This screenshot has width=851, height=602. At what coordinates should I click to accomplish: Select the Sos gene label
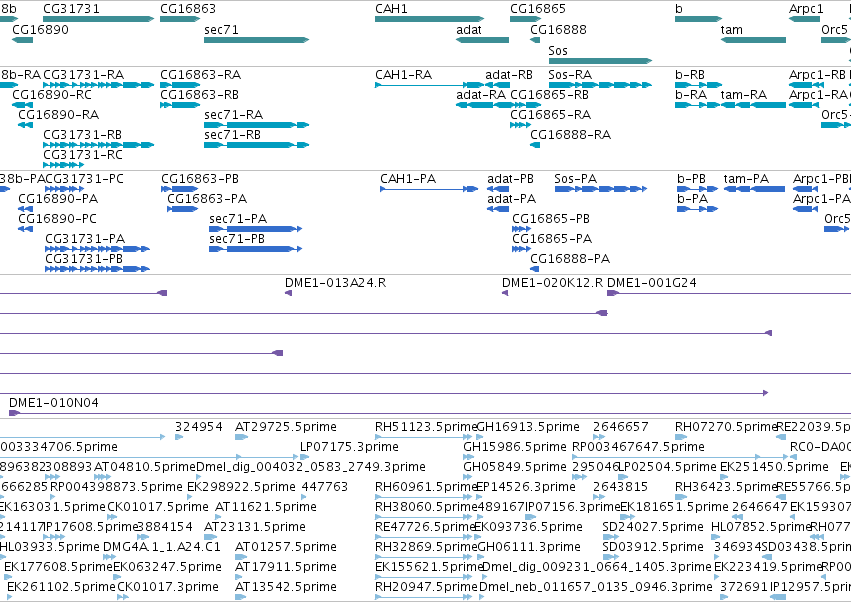point(558,50)
